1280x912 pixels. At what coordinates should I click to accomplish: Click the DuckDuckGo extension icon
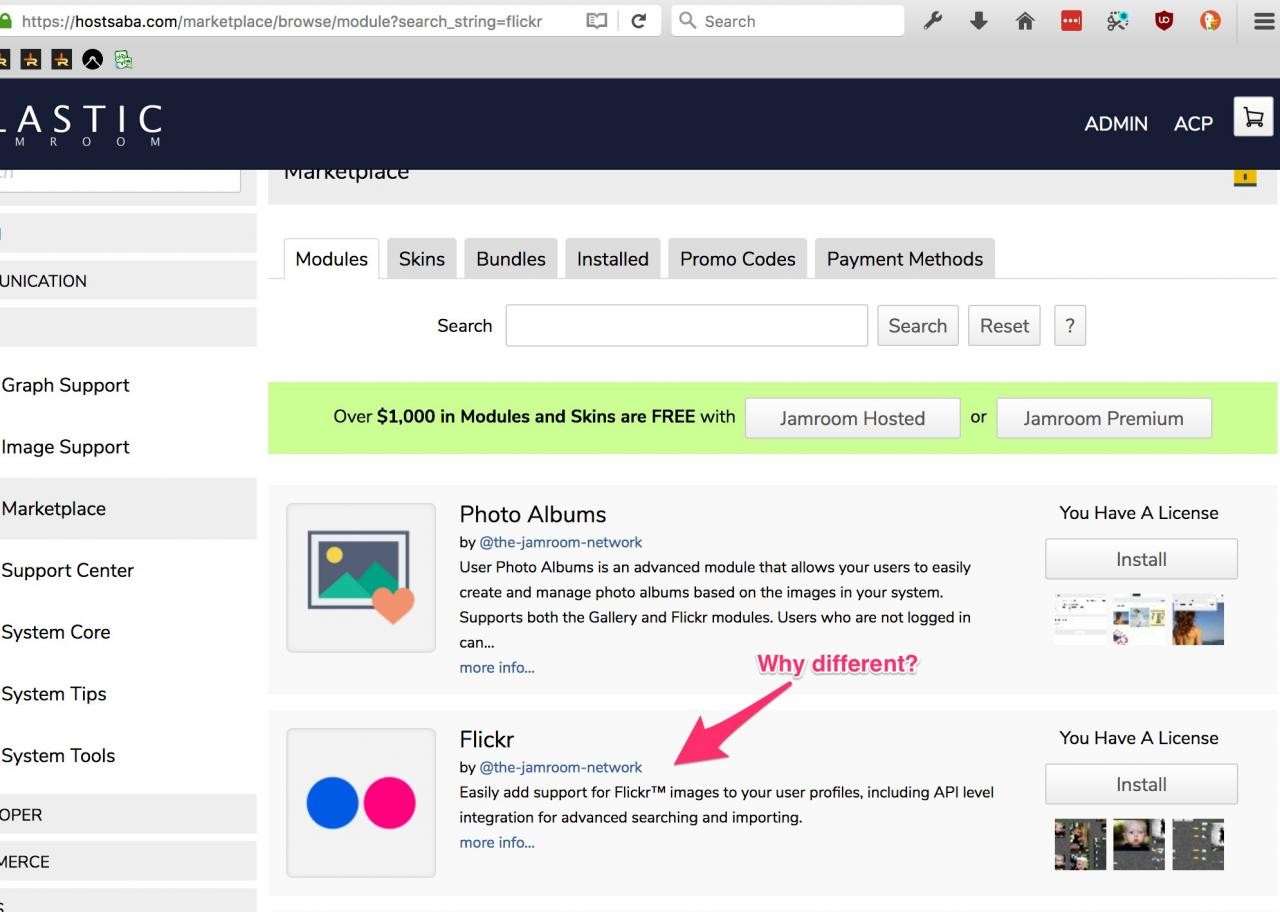click(1210, 21)
